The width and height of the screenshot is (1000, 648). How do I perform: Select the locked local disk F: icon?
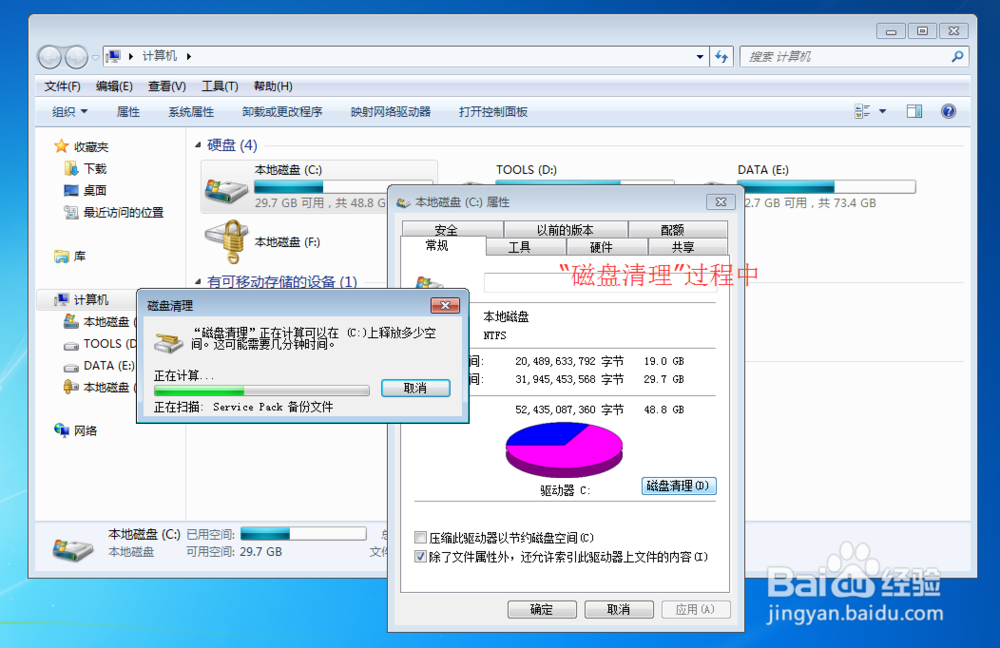coord(226,241)
